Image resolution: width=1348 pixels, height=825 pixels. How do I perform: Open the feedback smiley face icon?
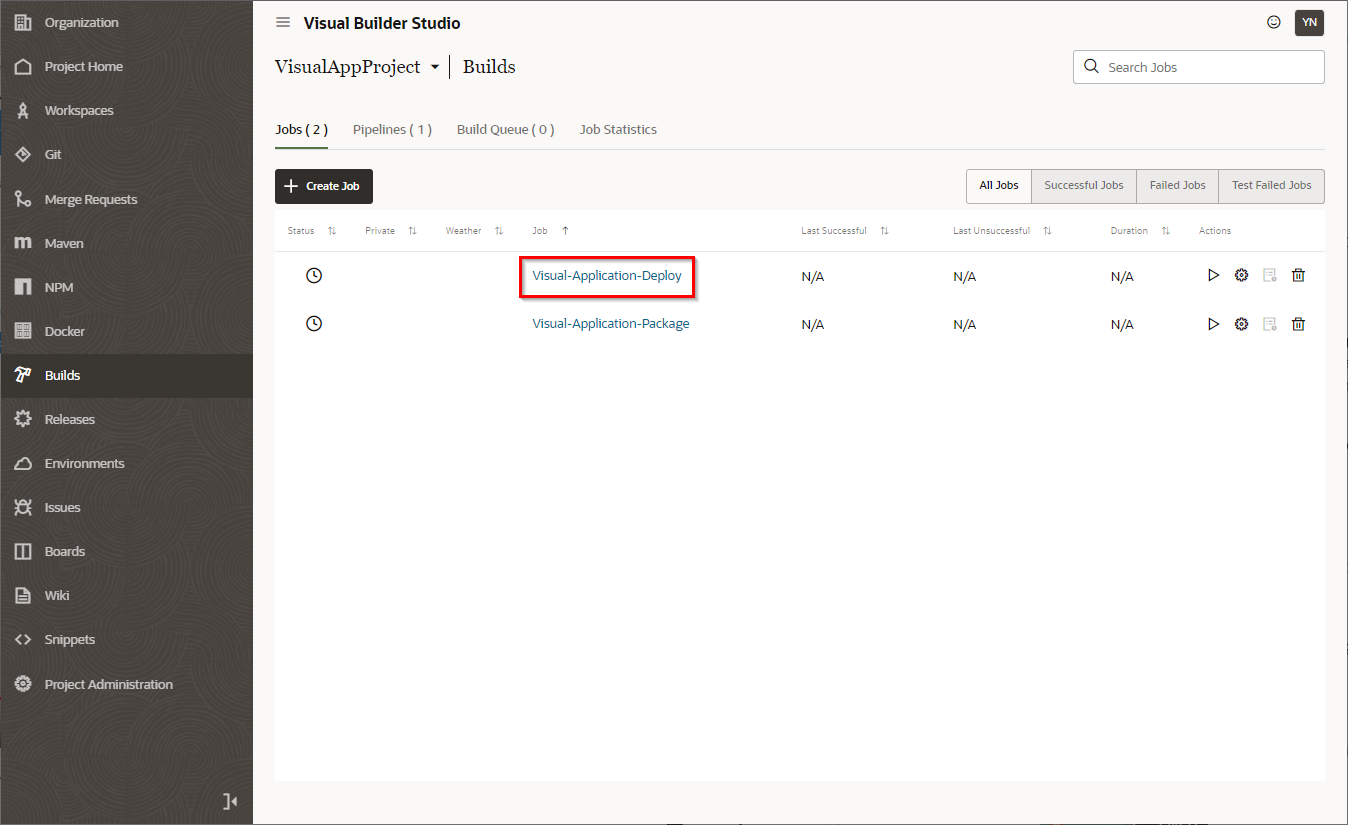pyautogui.click(x=1273, y=22)
